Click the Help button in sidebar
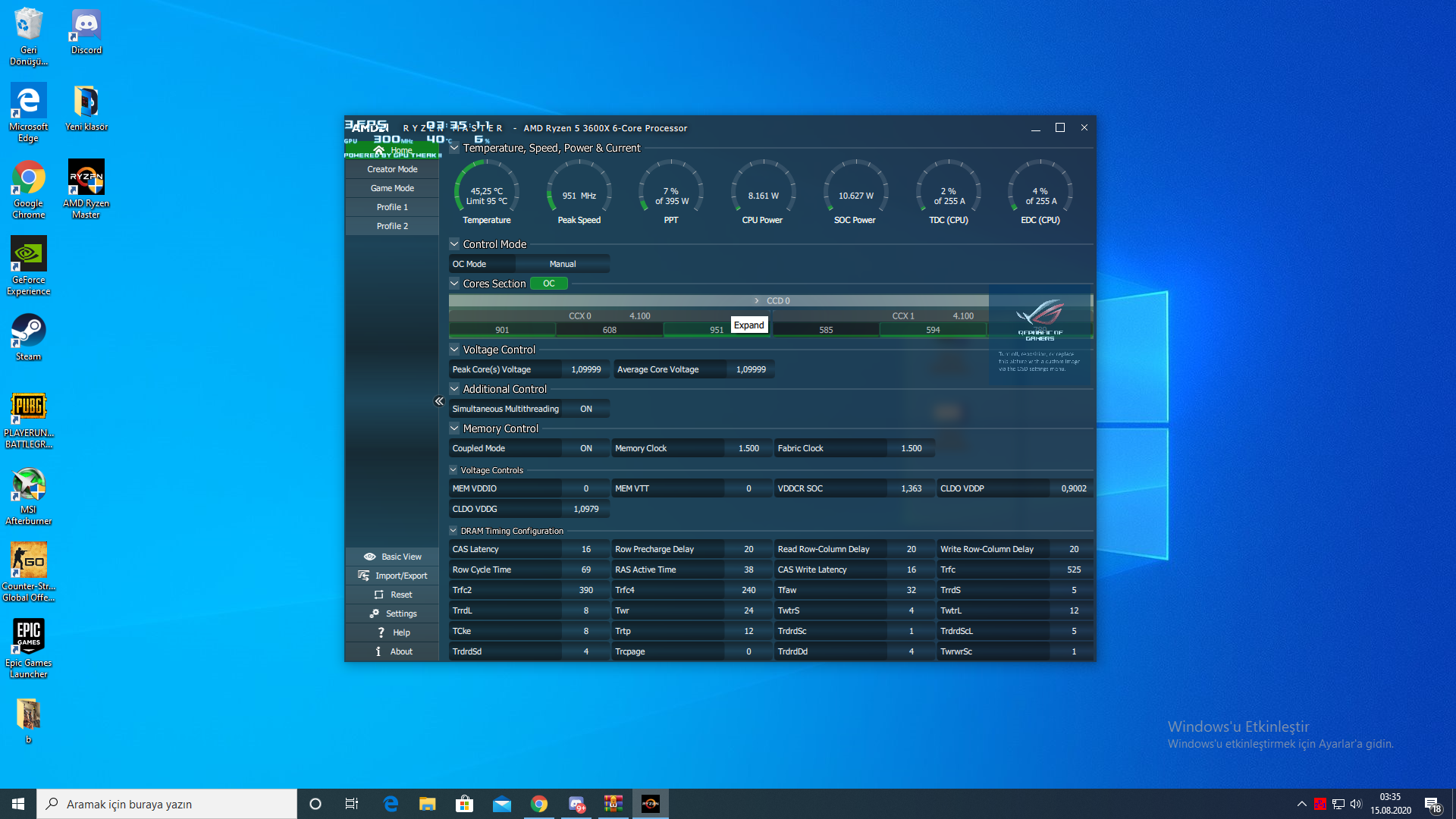This screenshot has height=819, width=1456. pos(393,632)
